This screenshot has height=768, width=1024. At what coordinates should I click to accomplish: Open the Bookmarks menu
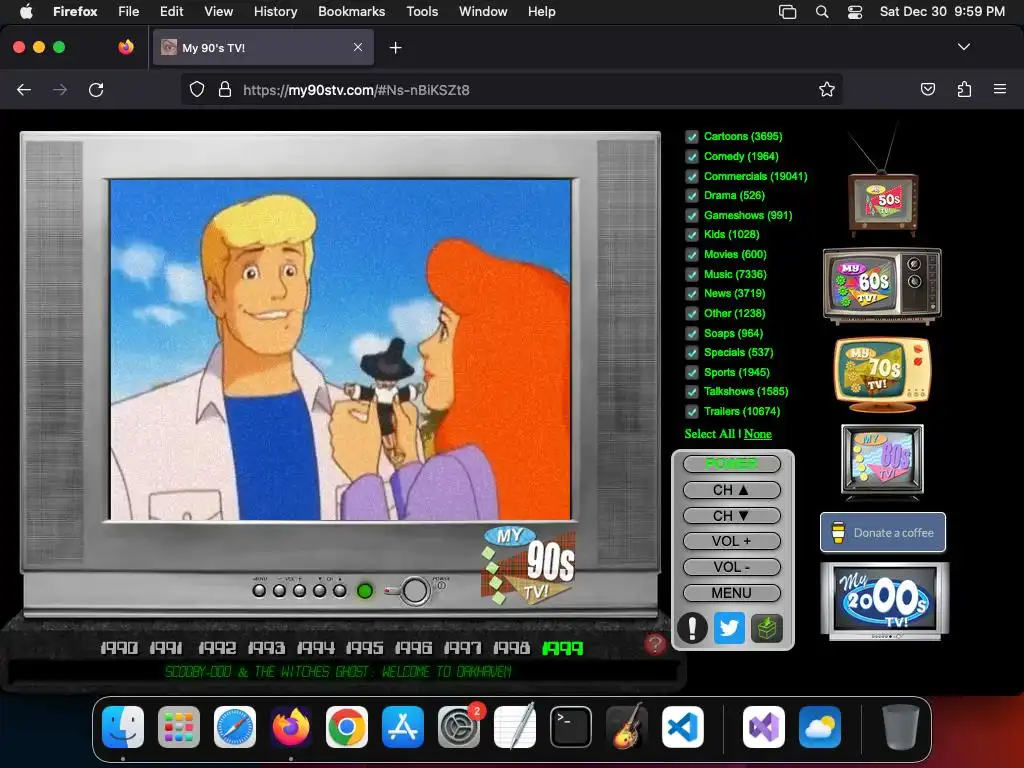tap(351, 11)
